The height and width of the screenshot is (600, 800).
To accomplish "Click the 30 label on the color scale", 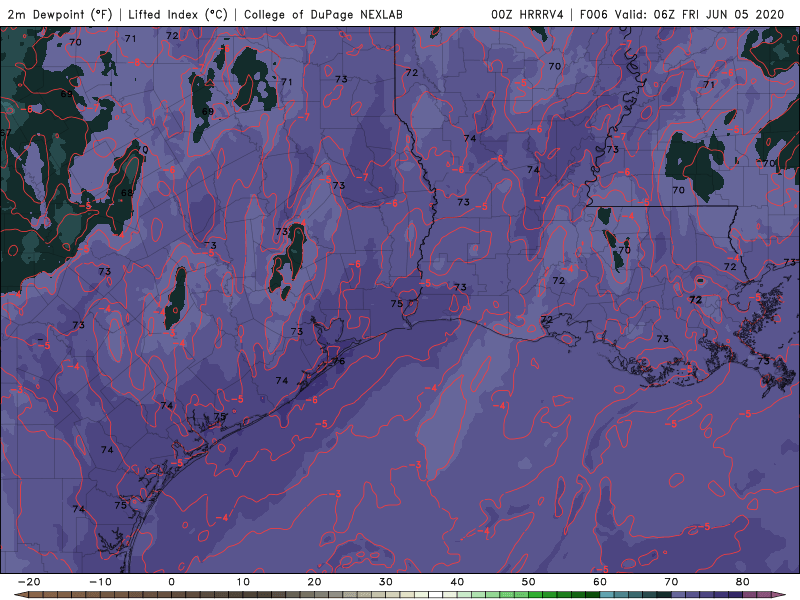I will (386, 582).
